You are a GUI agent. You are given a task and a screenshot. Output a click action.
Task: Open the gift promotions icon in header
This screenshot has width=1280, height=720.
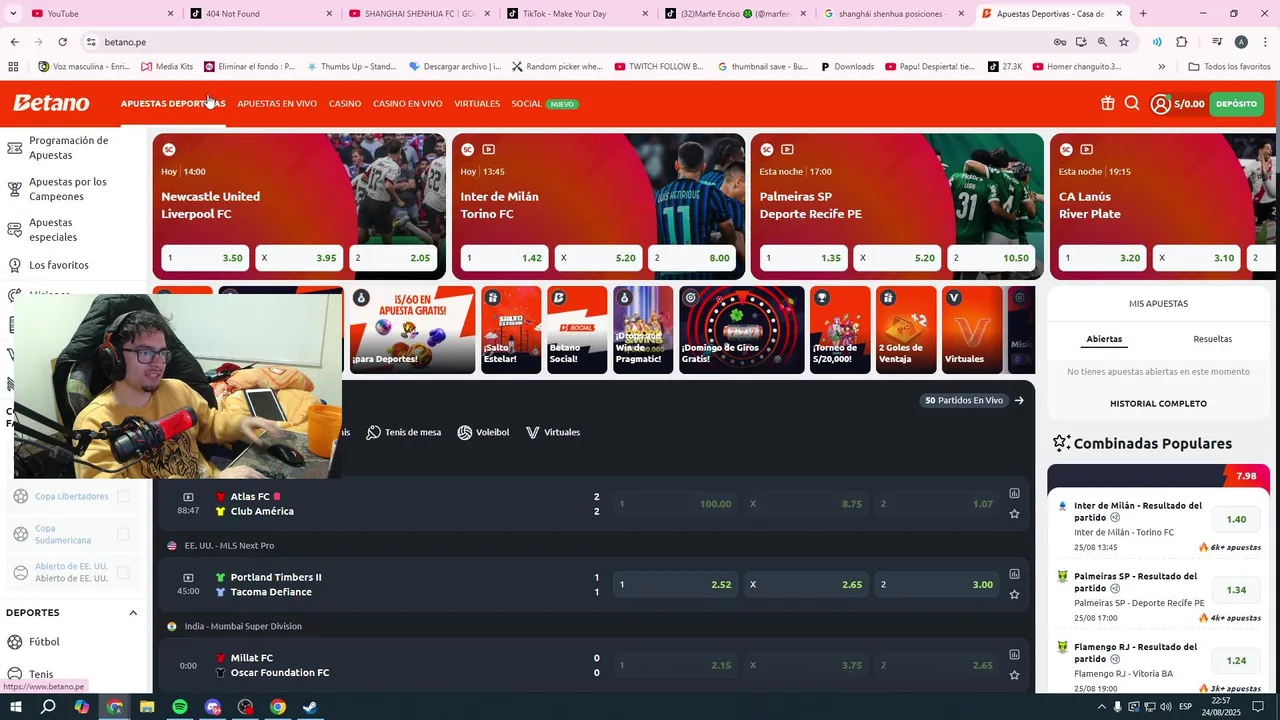pyautogui.click(x=1107, y=104)
